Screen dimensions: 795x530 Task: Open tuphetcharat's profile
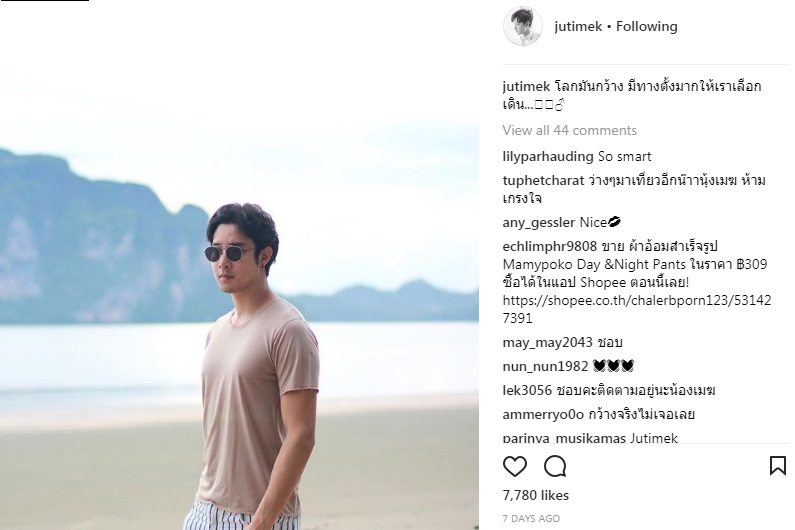(x=544, y=181)
